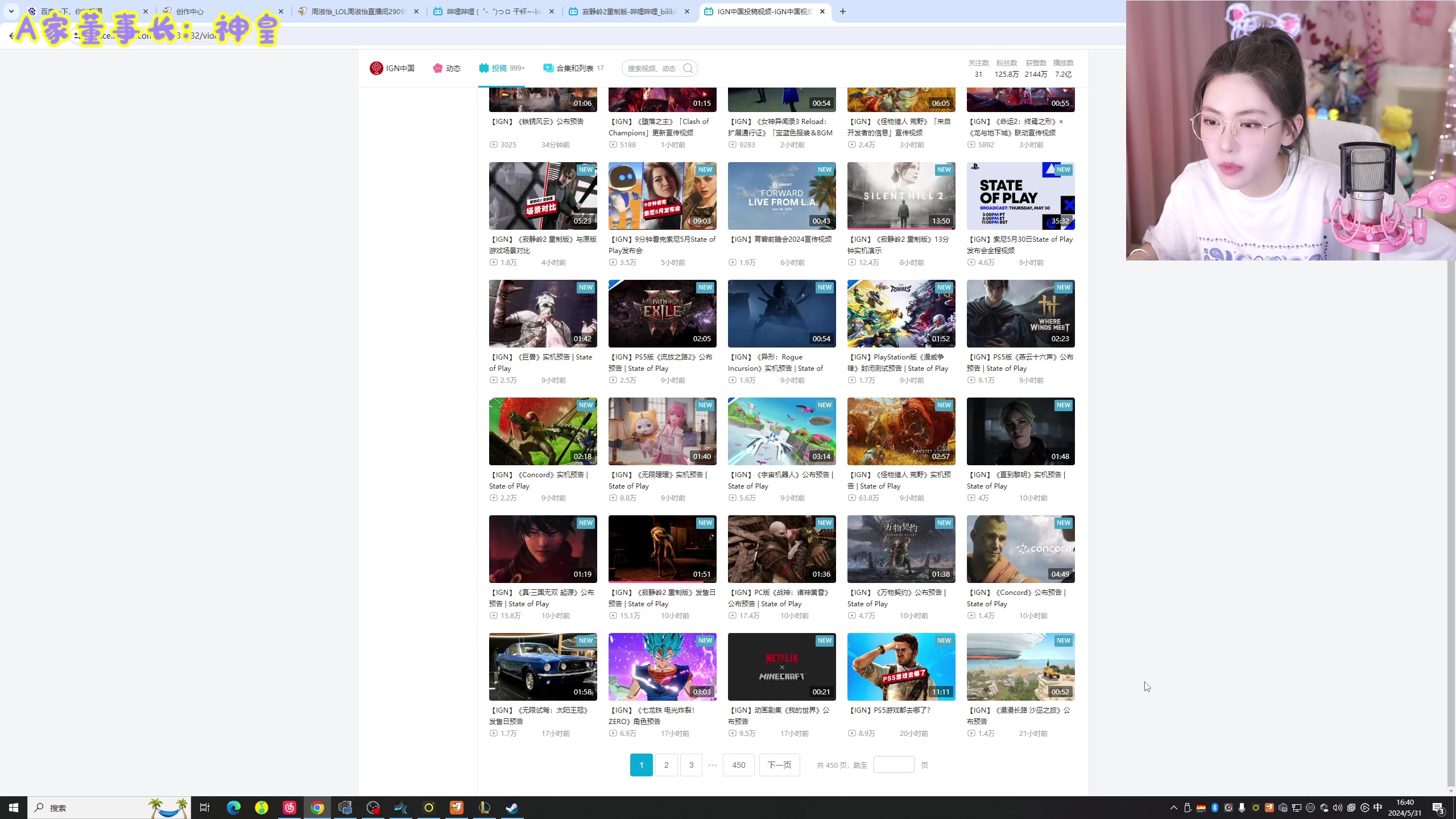Open 【IGN】PS5游戏都去哪了？ title link
The width and height of the screenshot is (1456, 819).
click(889, 710)
